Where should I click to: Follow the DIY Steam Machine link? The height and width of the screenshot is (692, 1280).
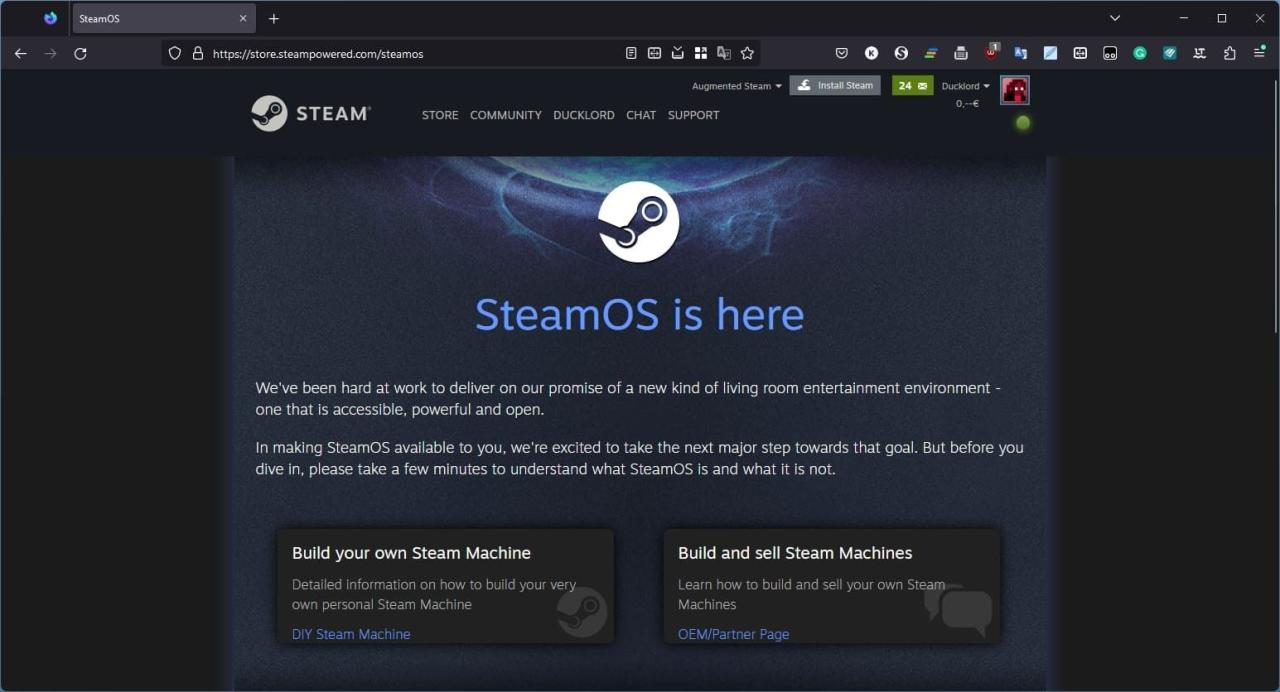coord(351,634)
